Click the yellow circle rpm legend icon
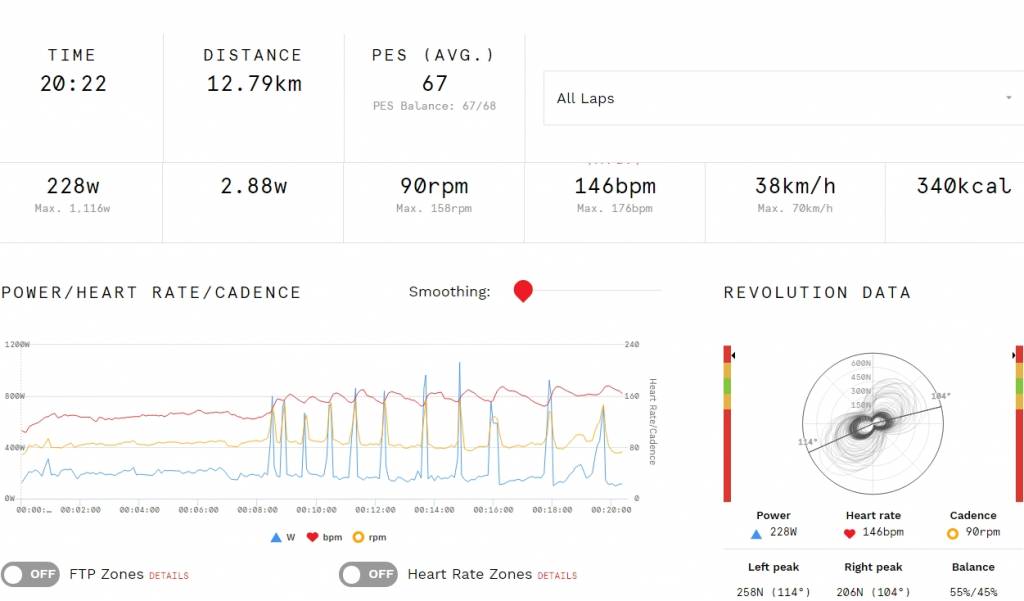1024x601 pixels. [358, 537]
